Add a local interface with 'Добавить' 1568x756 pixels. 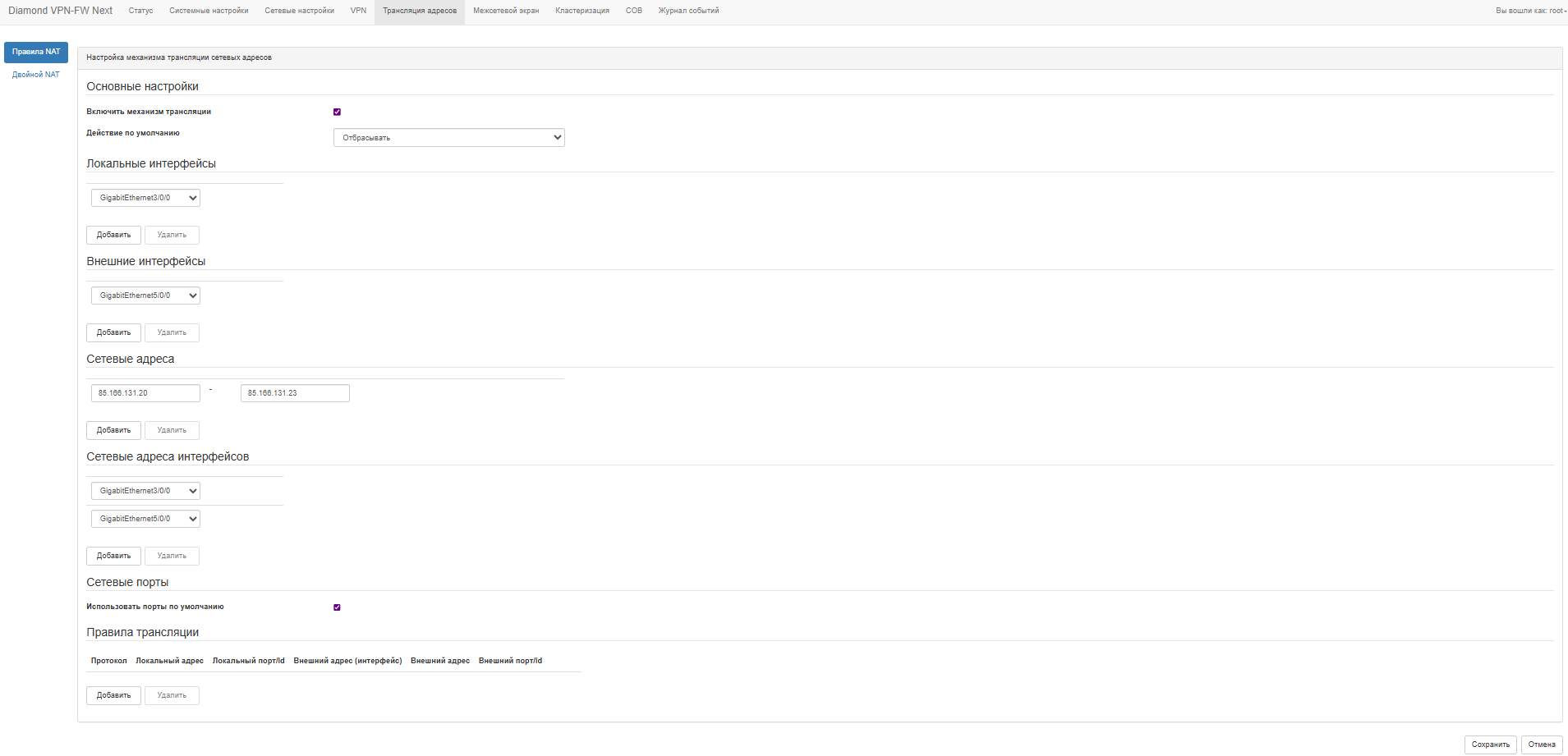(113, 235)
